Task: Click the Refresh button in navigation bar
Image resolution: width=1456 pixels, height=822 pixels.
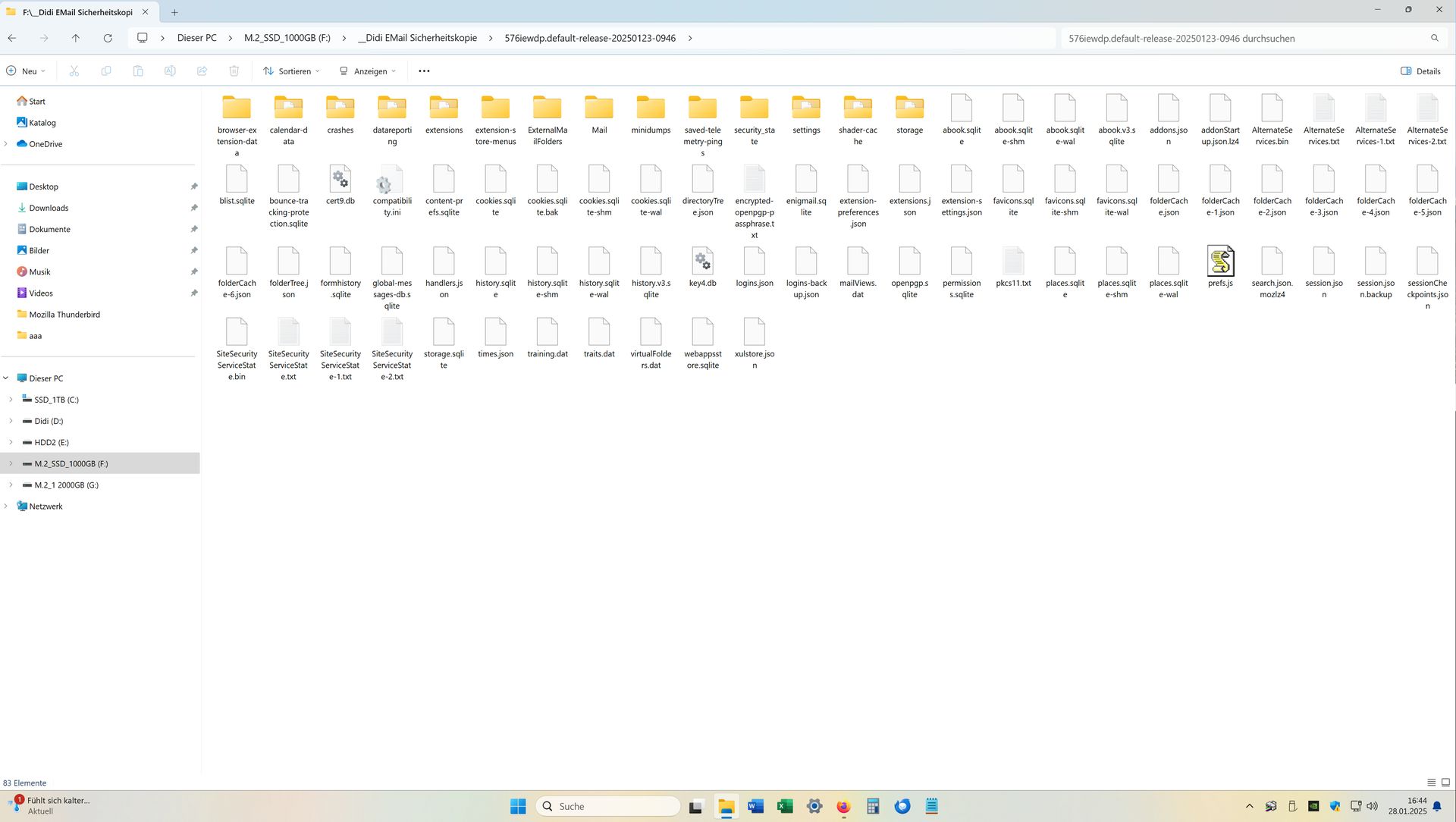Action: tap(108, 38)
